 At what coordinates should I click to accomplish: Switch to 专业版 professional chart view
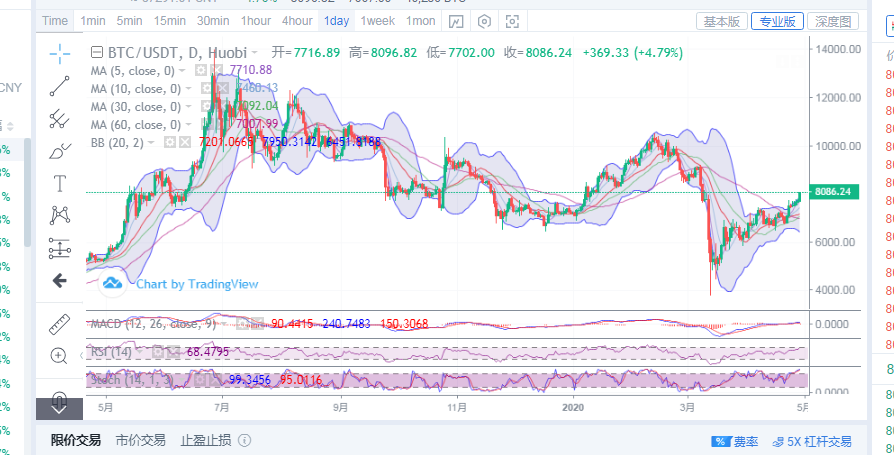tap(777, 22)
